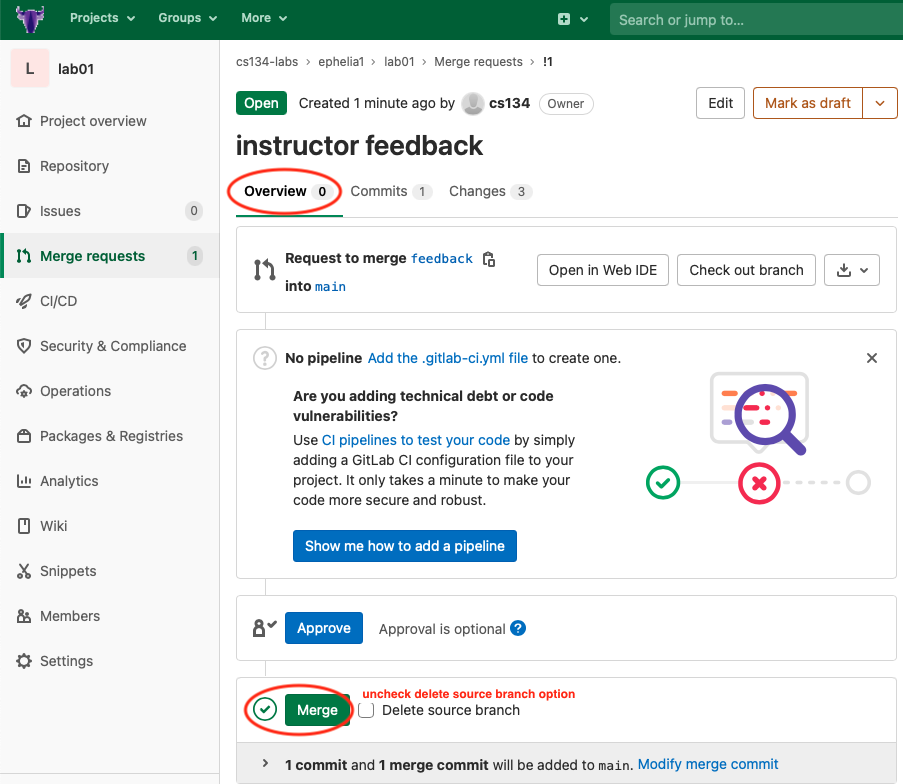This screenshot has height=784, width=903.
Task: Click the Wiki book icon
Action: 24,526
